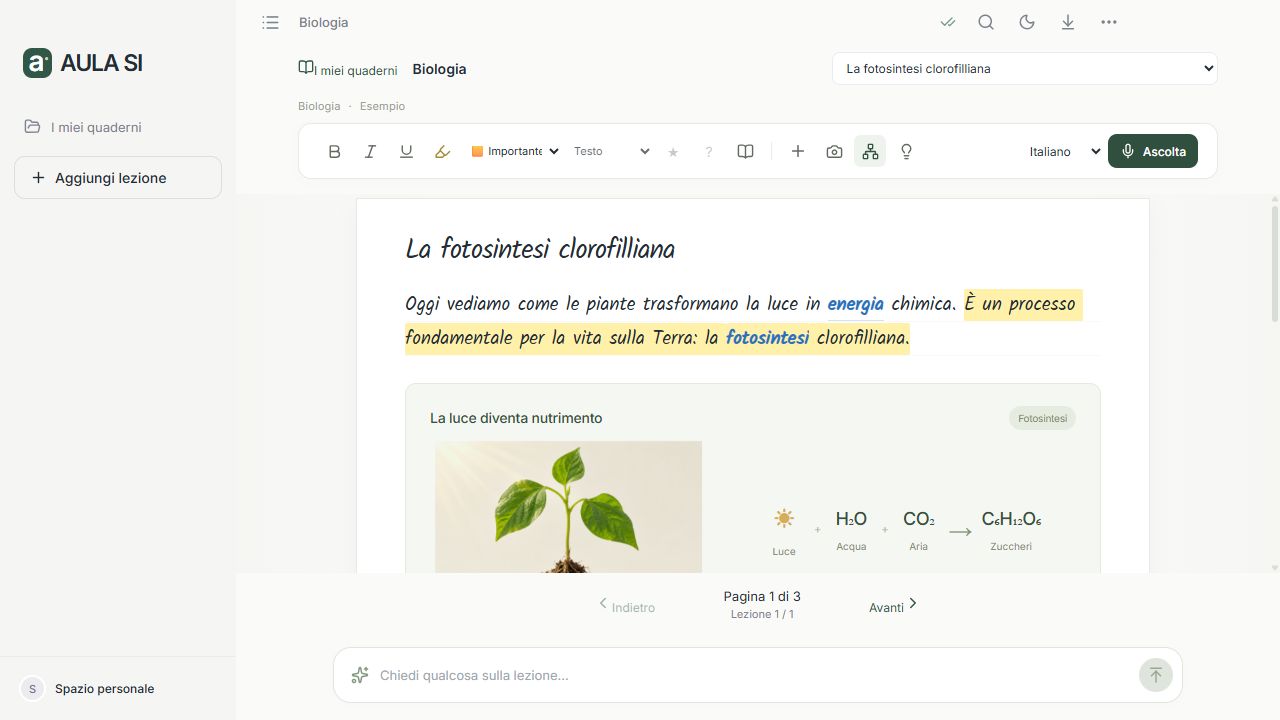Open the Testo style dropdown
The height and width of the screenshot is (720, 1280).
611,151
